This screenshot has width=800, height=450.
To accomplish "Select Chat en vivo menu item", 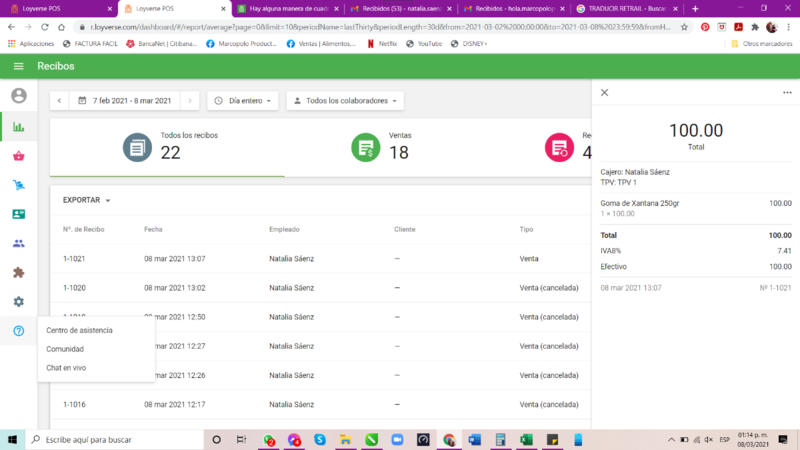I will (x=66, y=368).
